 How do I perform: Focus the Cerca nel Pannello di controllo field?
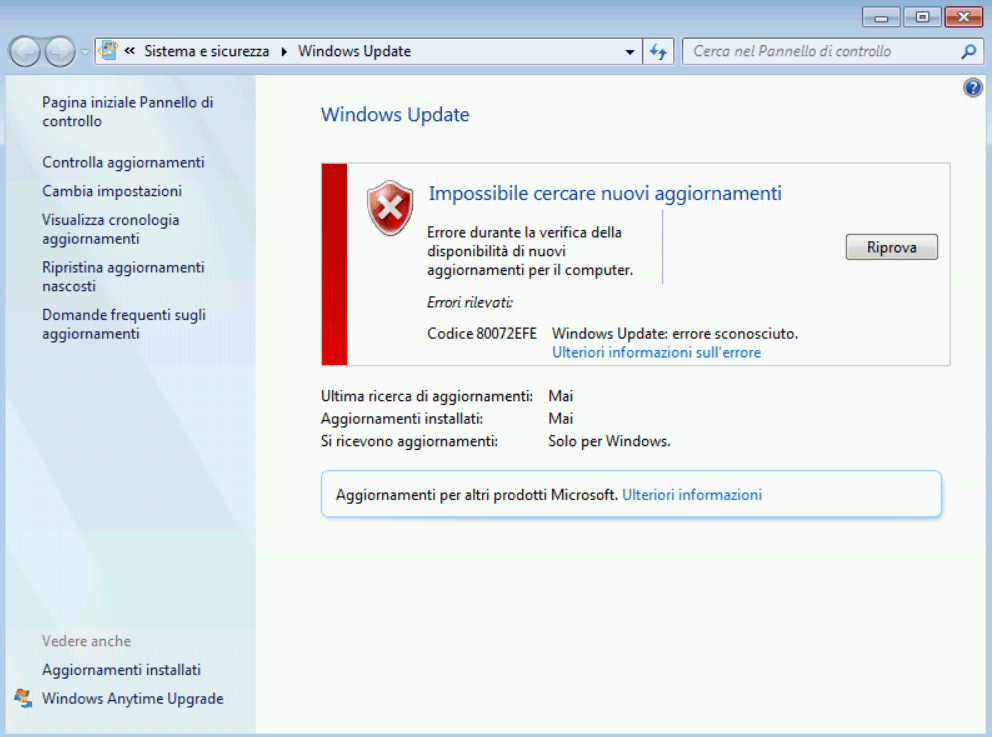coord(822,51)
